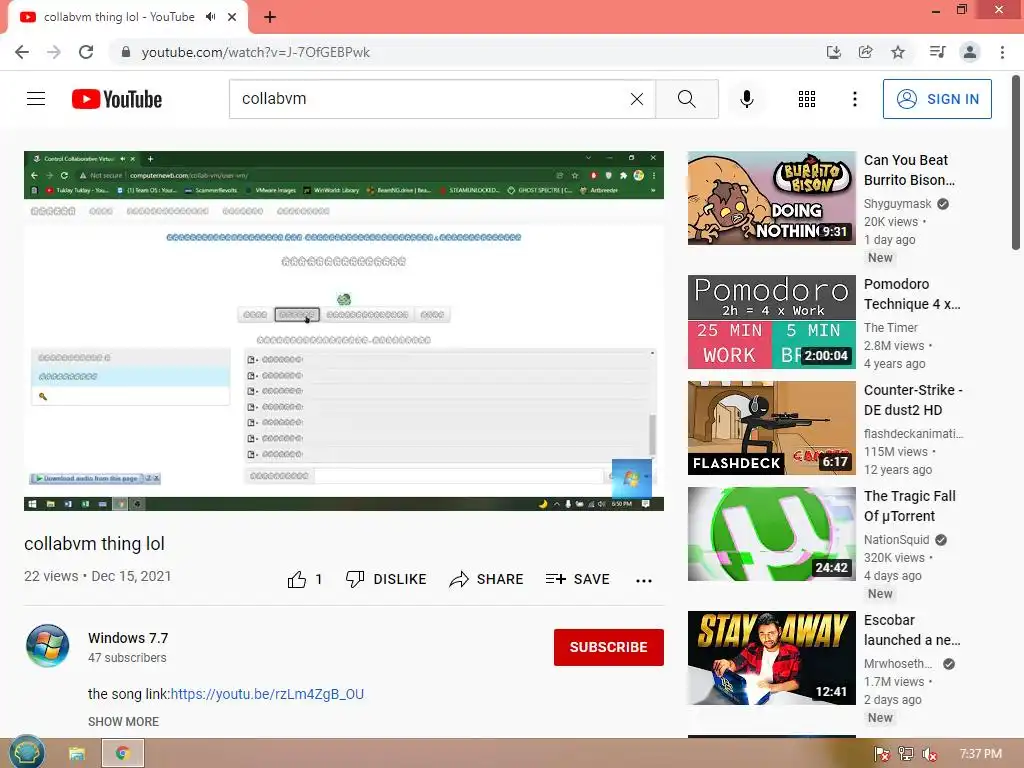This screenshot has width=1024, height=768.
Task: Go back to the previous page
Action: [22, 52]
